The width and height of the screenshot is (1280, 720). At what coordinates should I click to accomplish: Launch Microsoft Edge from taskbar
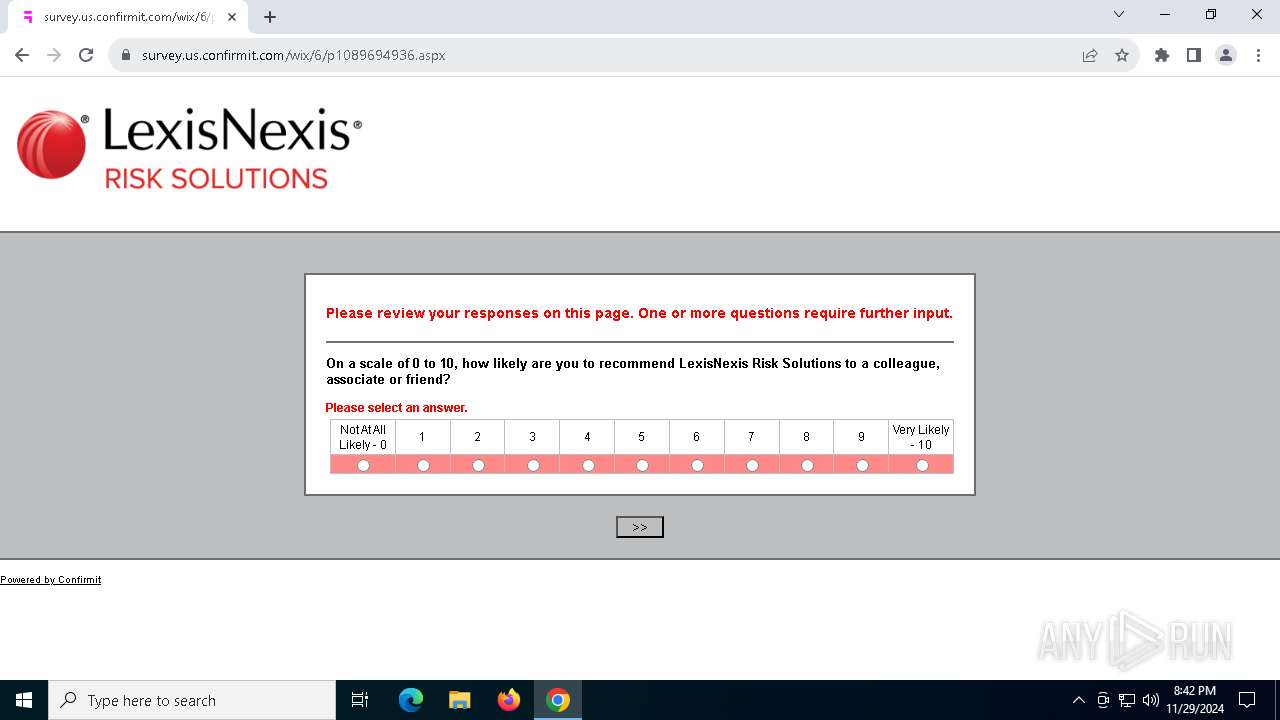point(411,700)
